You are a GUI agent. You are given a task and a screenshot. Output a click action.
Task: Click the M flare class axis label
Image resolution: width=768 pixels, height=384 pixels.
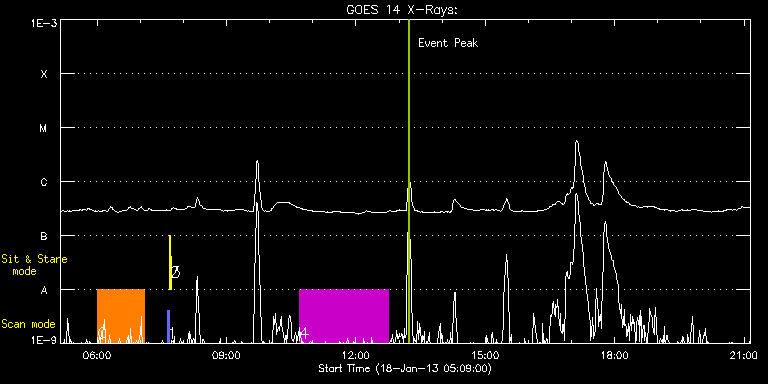pos(44,128)
